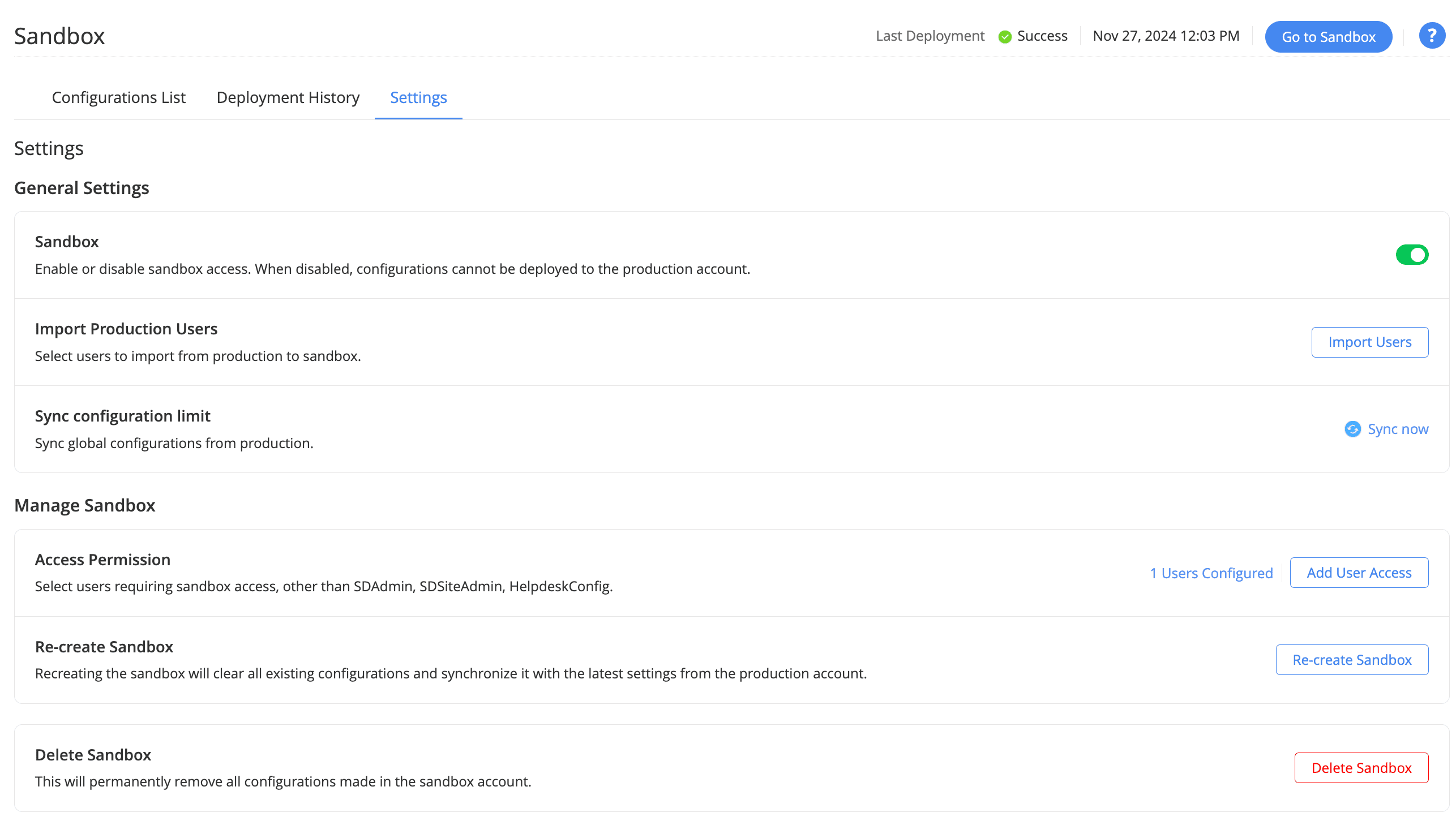Click the Success deployment status text
This screenshot has width=1456, height=834.
coord(1042,36)
